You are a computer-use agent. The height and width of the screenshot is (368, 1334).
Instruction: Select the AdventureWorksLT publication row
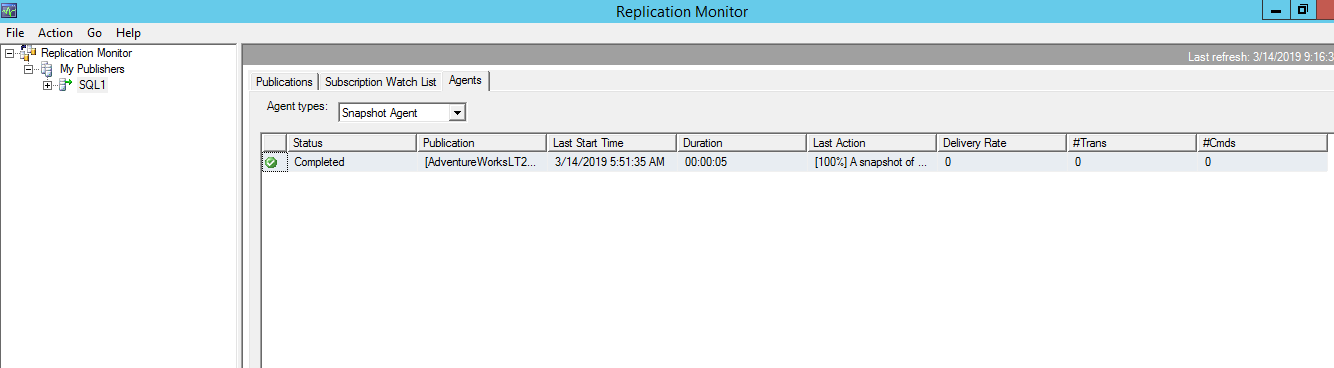click(795, 162)
